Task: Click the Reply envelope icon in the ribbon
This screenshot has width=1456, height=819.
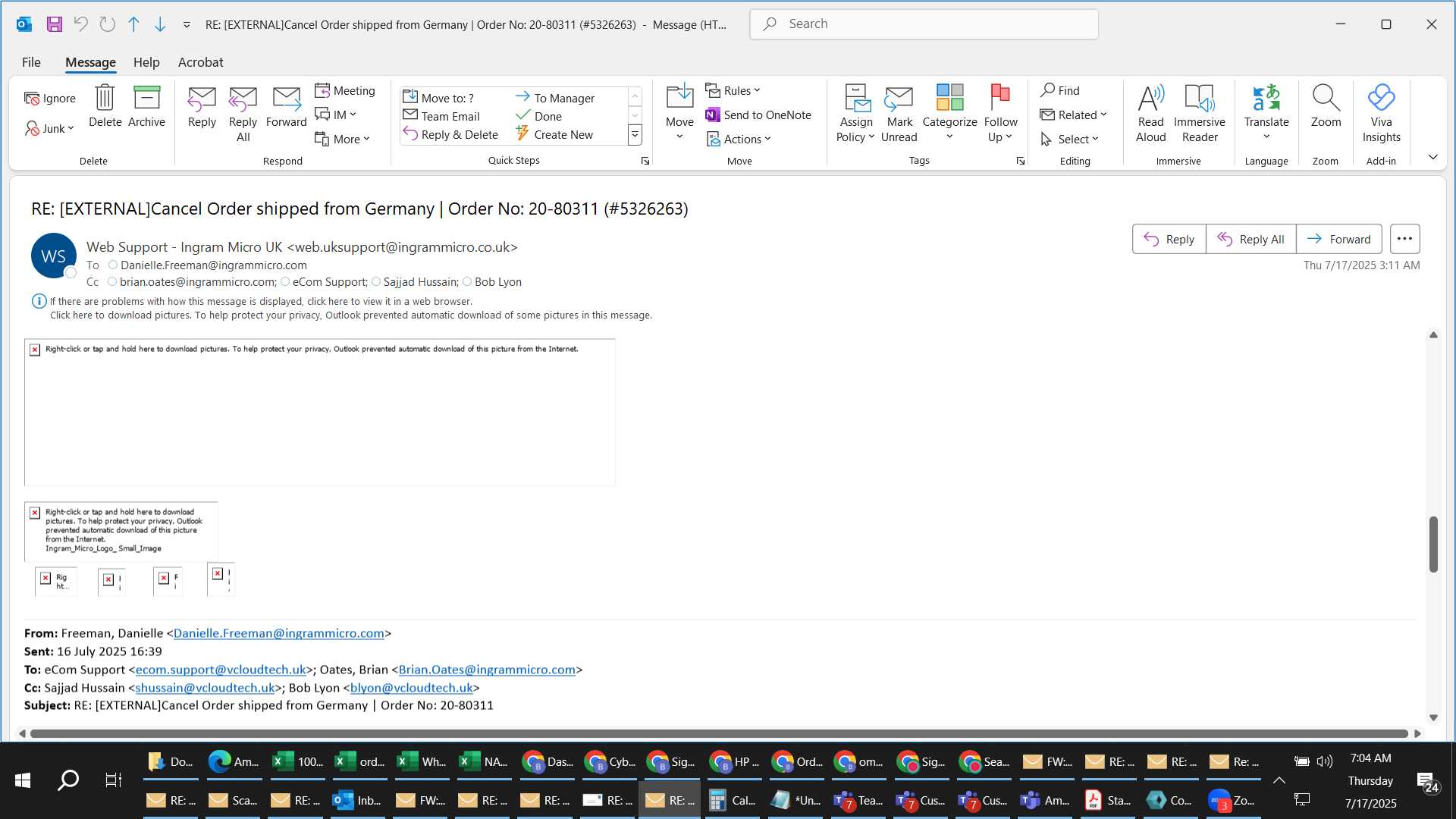Action: 202,106
